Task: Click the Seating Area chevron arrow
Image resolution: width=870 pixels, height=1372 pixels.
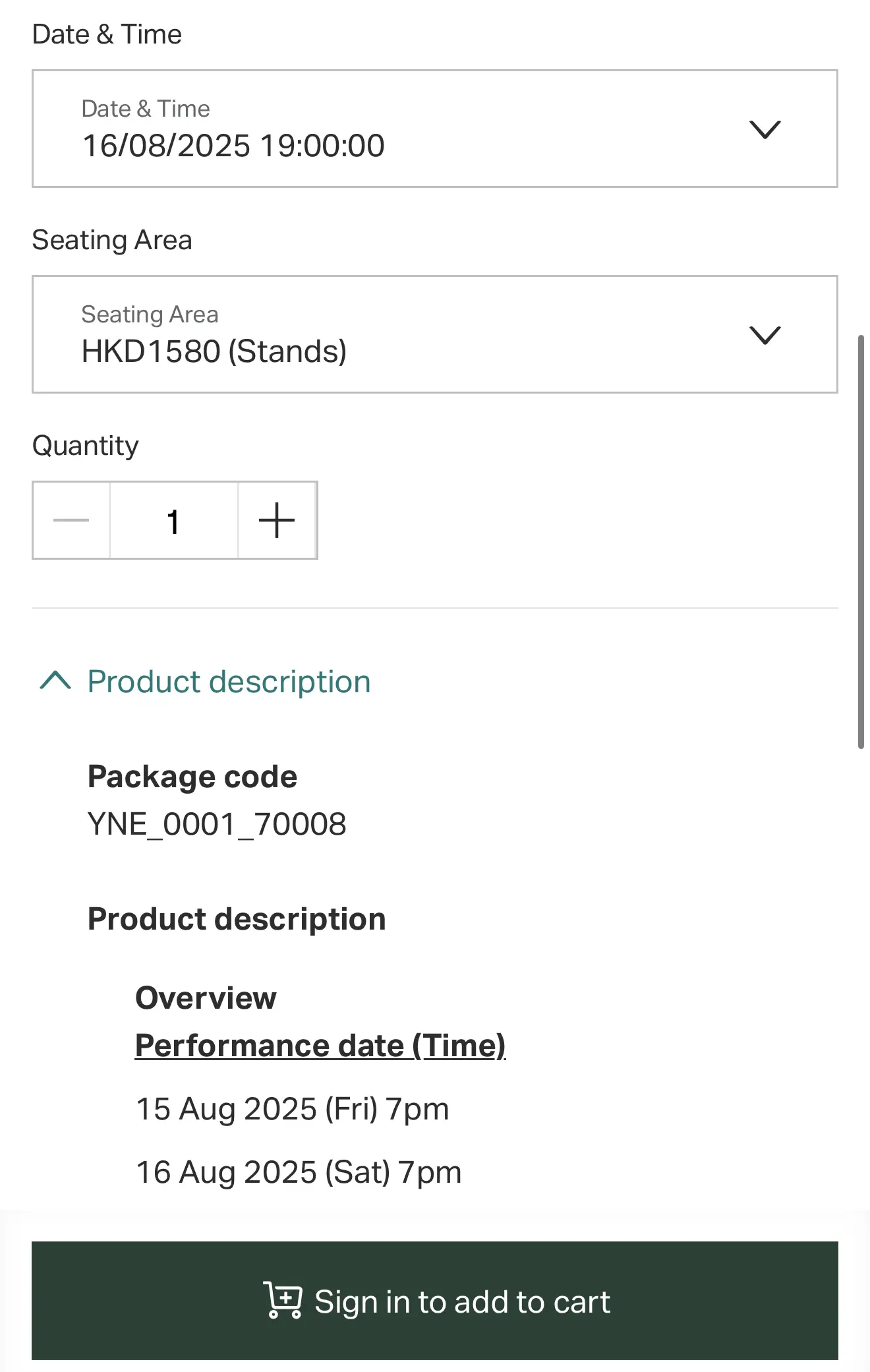Action: pyautogui.click(x=765, y=335)
